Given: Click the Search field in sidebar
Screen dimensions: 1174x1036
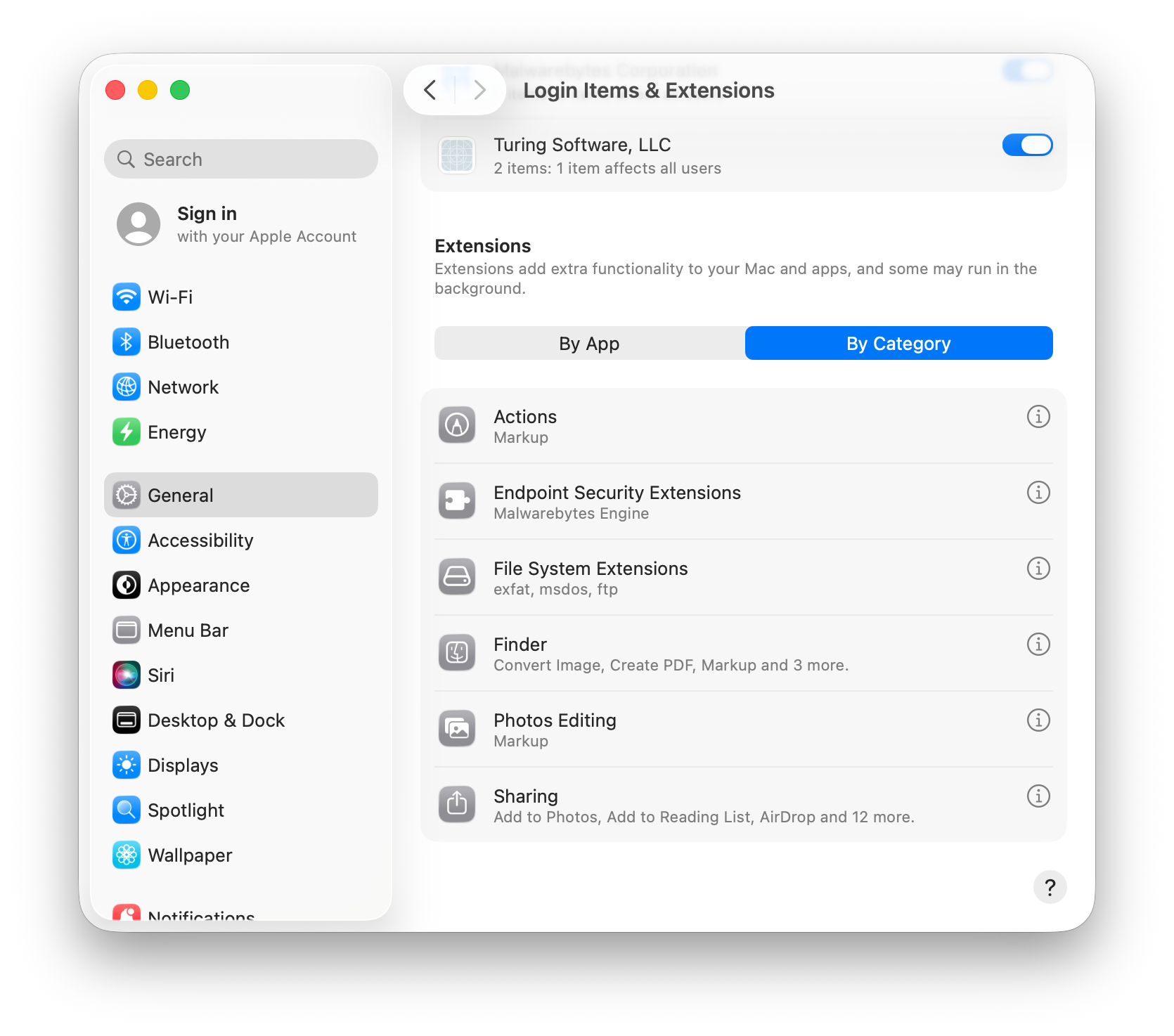Looking at the screenshot, I should [x=241, y=160].
